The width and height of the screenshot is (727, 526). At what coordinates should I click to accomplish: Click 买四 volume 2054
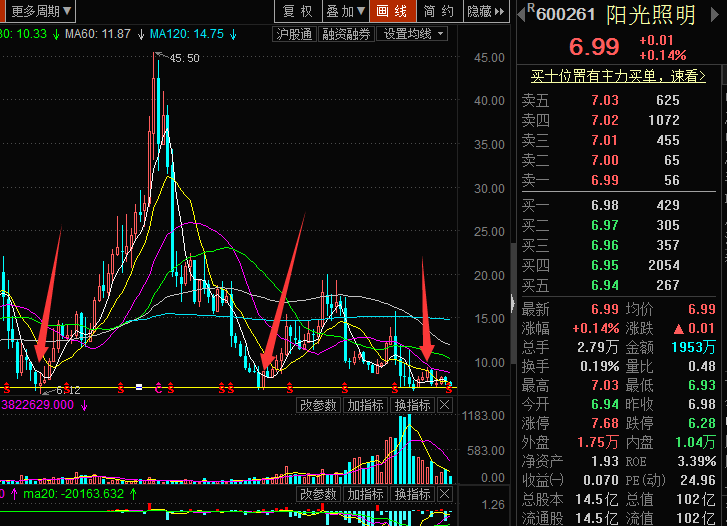[x=664, y=265]
